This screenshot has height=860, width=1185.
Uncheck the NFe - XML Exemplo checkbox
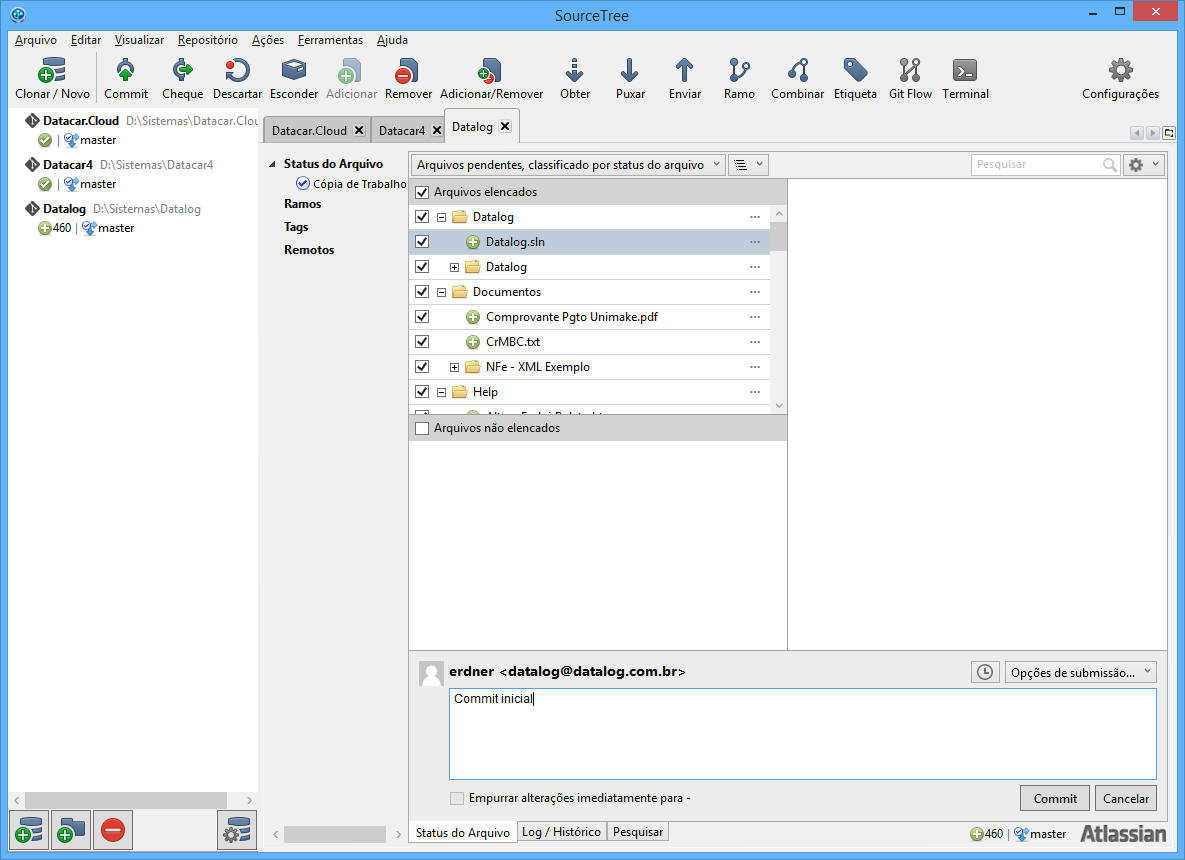(422, 367)
